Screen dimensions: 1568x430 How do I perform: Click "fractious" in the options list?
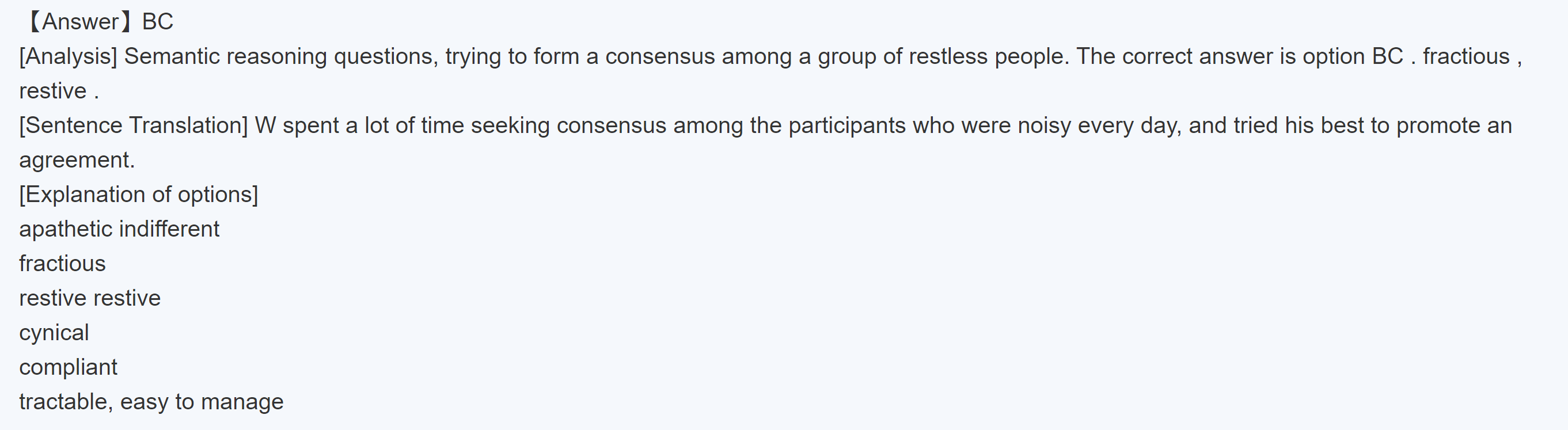[x=62, y=264]
